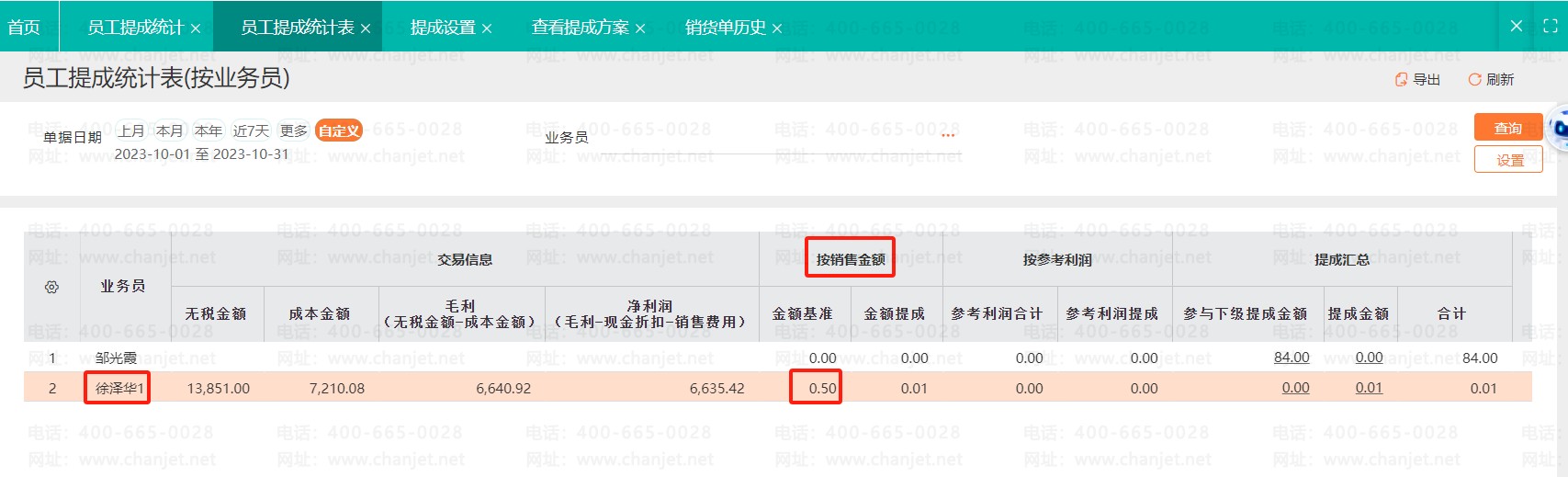Expand 更多 date range options
Image resolution: width=1568 pixels, height=477 pixels.
(x=294, y=131)
